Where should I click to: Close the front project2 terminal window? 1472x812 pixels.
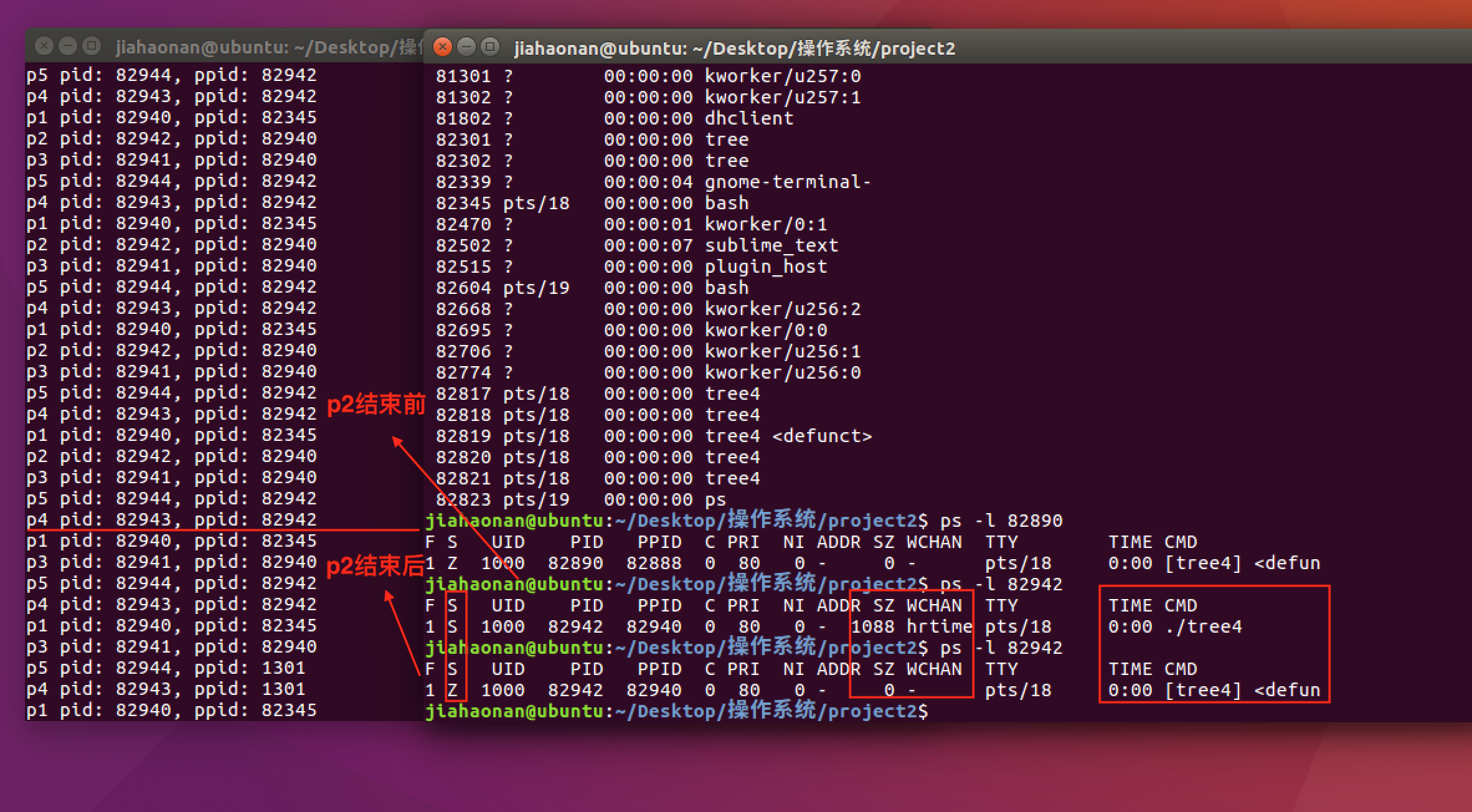point(442,47)
